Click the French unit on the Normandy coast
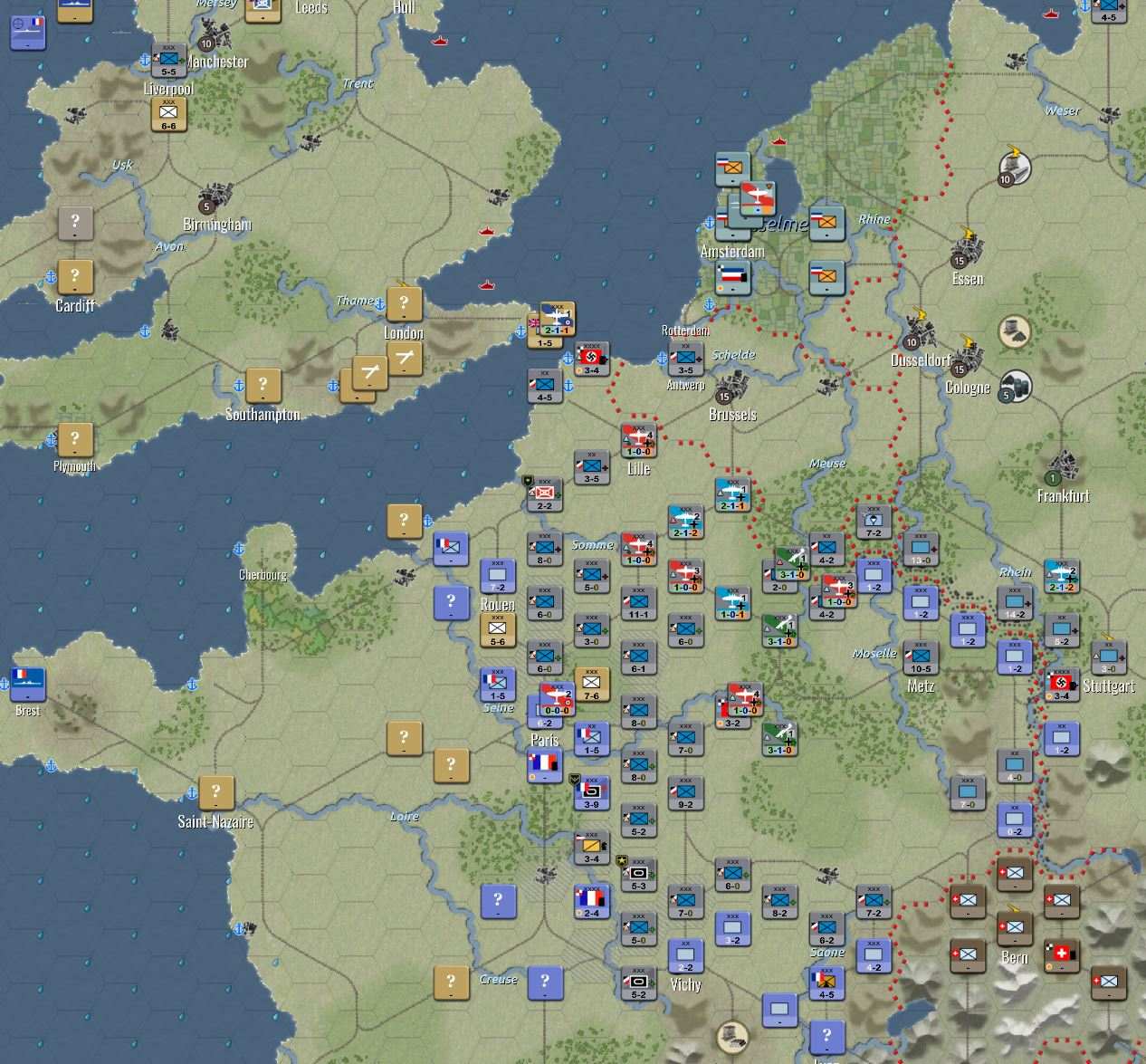Screen dimensions: 1146x1064 click(450, 549)
